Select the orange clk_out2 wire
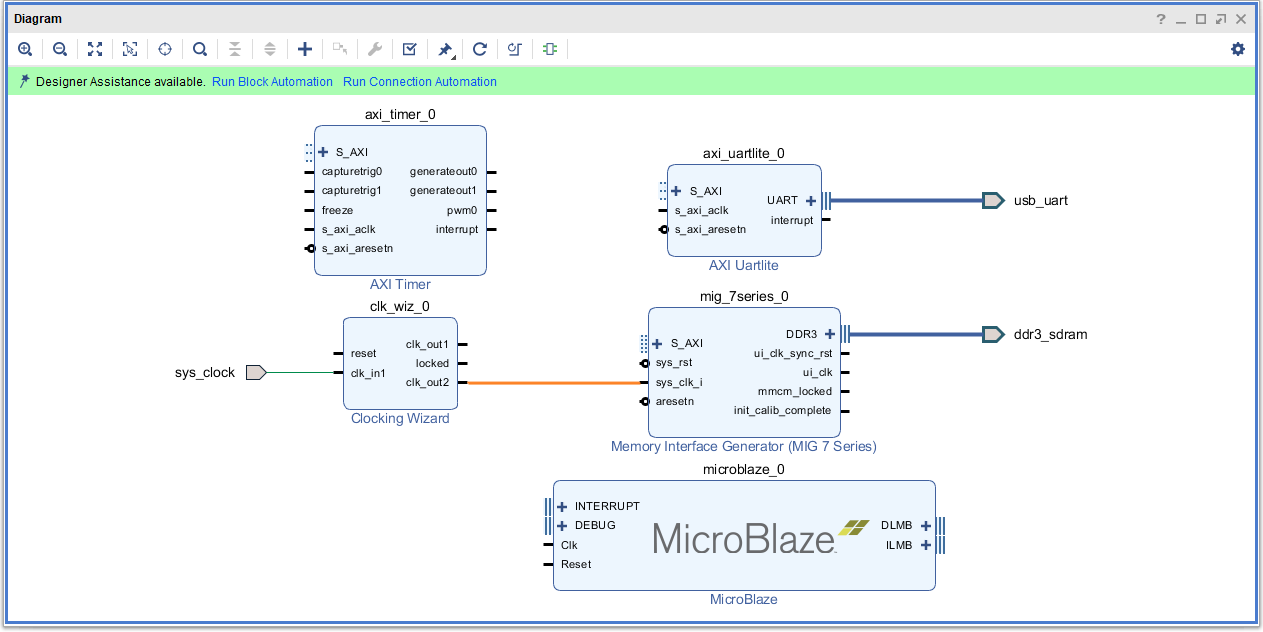Viewport: 1263px width, 632px height. pos(555,383)
